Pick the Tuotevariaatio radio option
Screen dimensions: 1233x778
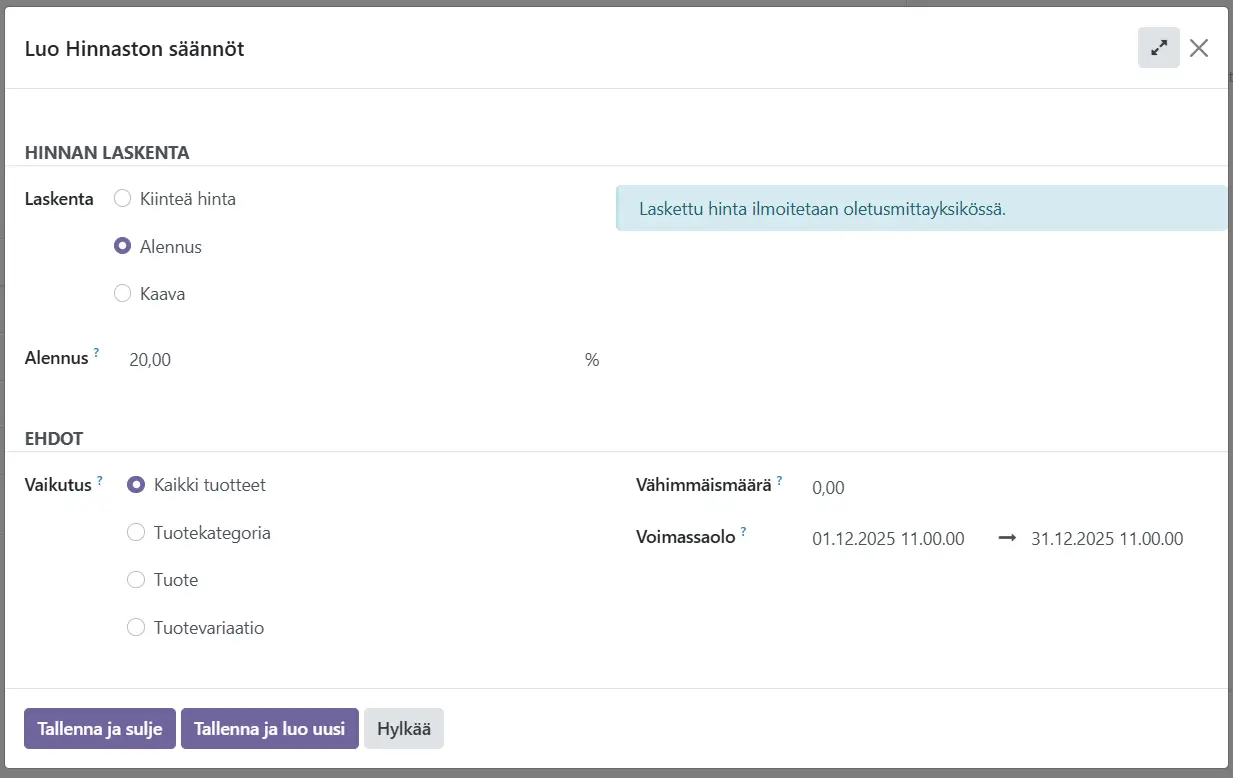coord(137,628)
